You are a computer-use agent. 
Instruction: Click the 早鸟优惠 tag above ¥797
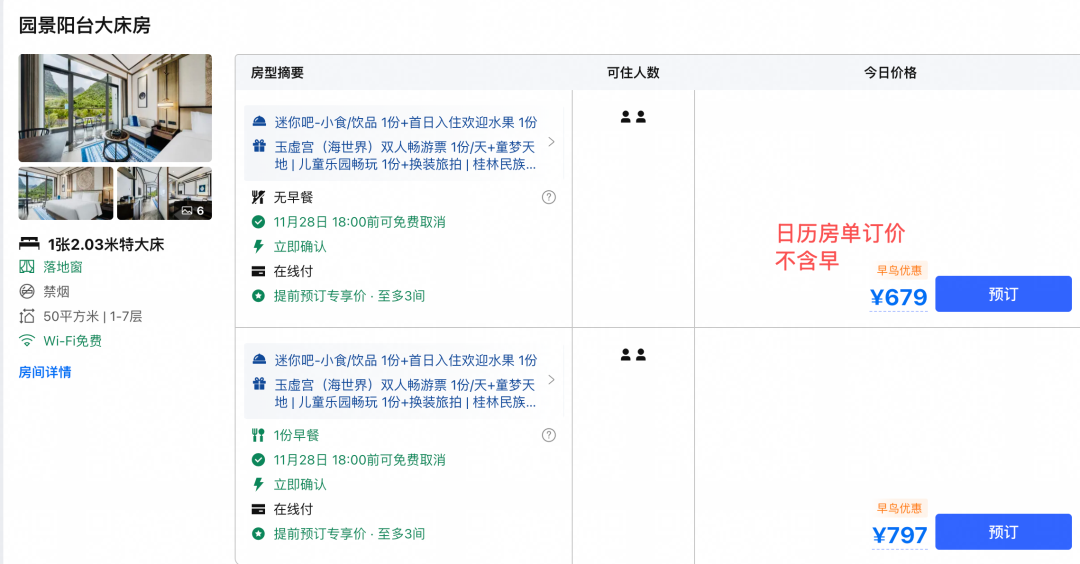click(899, 508)
